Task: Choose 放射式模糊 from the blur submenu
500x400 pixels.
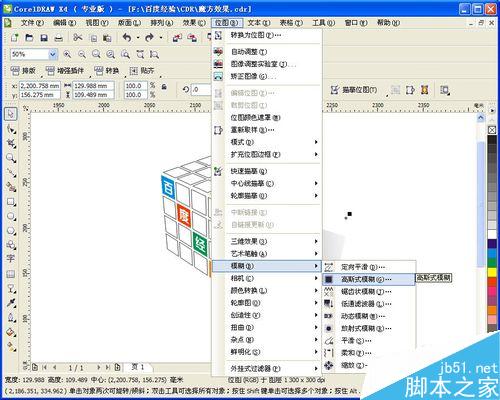Action: click(x=369, y=328)
